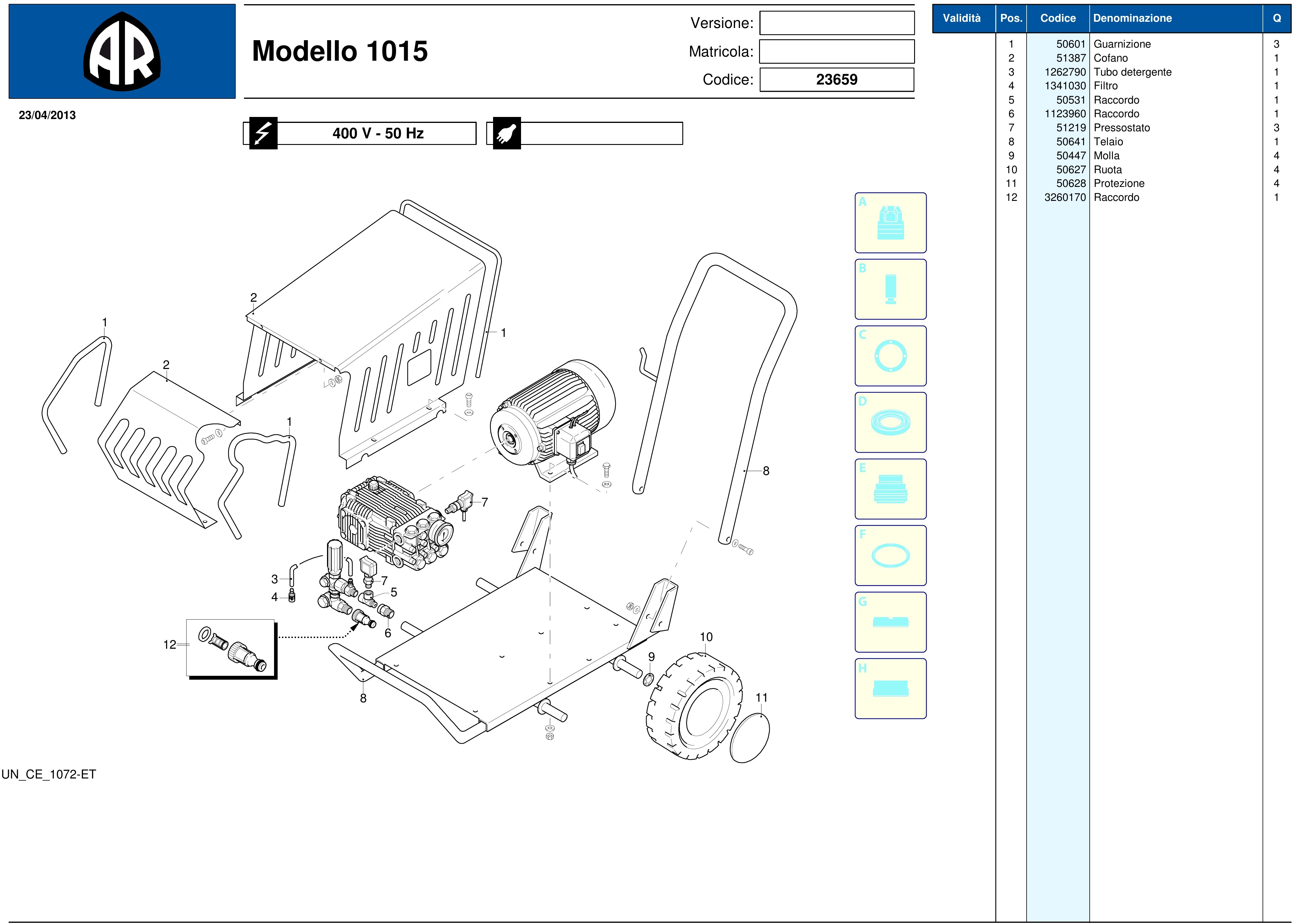Click the Versione input field

pyautogui.click(x=836, y=23)
